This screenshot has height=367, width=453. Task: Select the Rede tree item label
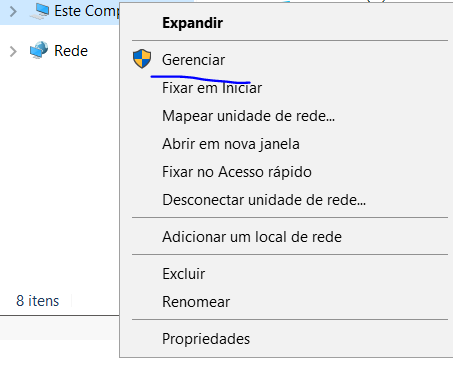(71, 51)
